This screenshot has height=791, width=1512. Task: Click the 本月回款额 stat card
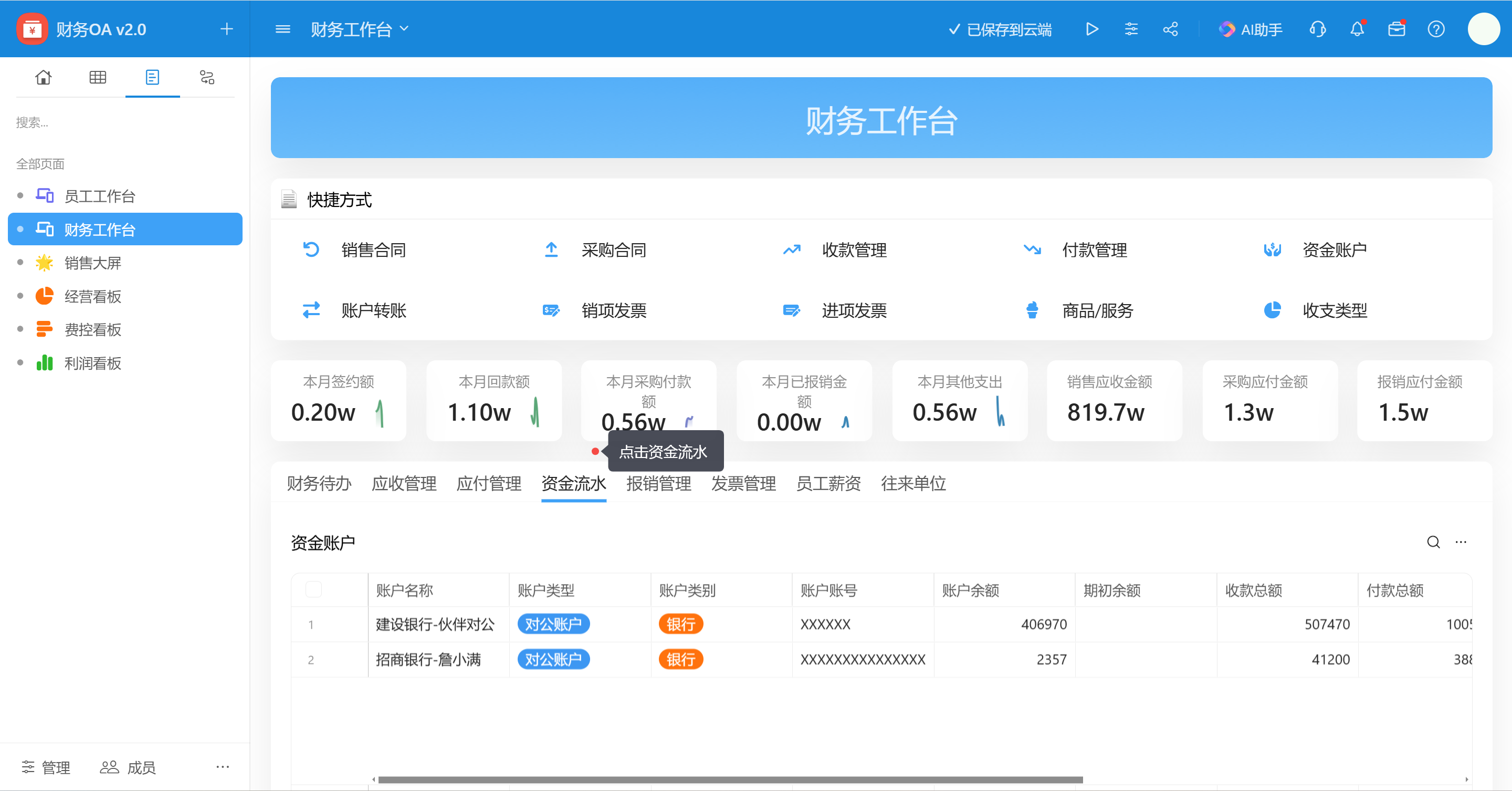493,401
